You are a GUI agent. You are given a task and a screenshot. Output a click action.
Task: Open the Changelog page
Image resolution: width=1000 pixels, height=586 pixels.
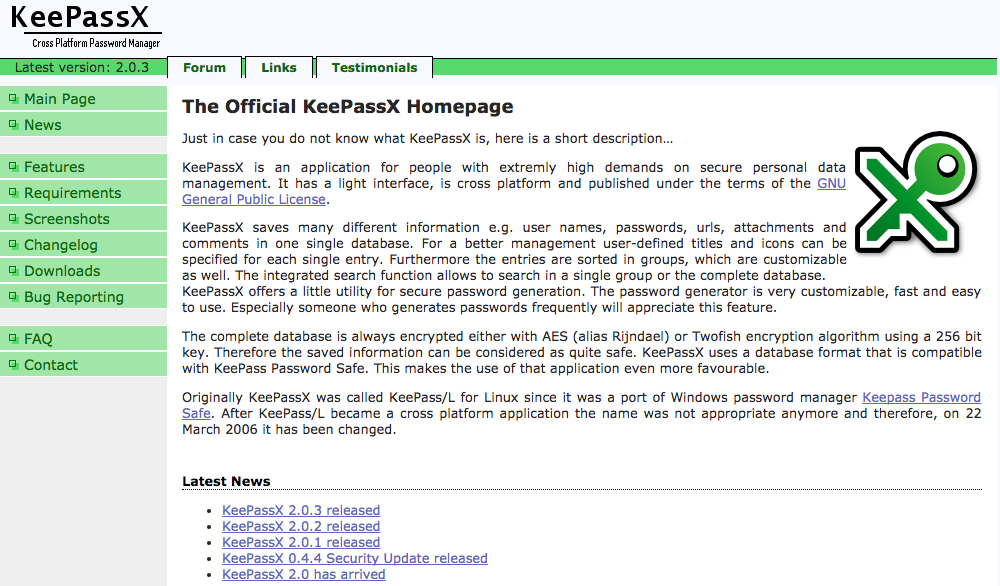tap(84, 245)
